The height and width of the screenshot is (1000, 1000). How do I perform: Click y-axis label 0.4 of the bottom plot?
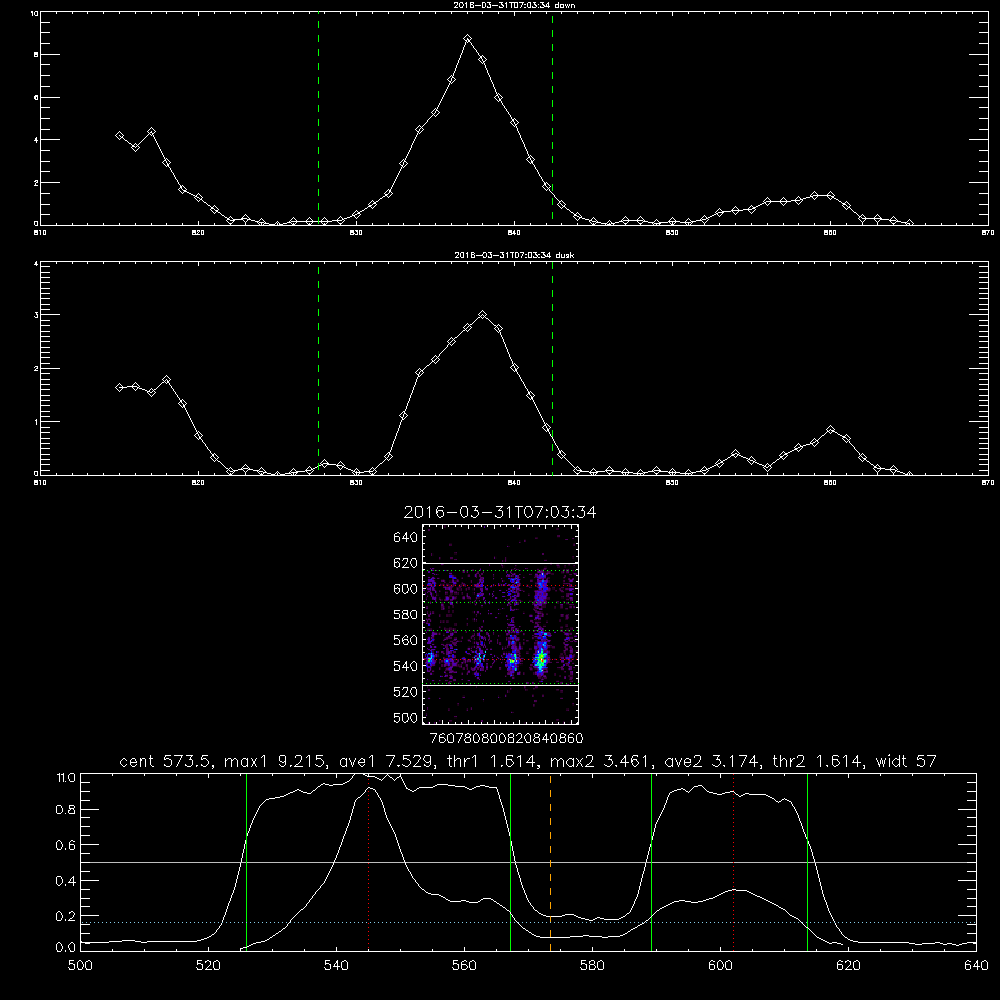click(x=66, y=881)
